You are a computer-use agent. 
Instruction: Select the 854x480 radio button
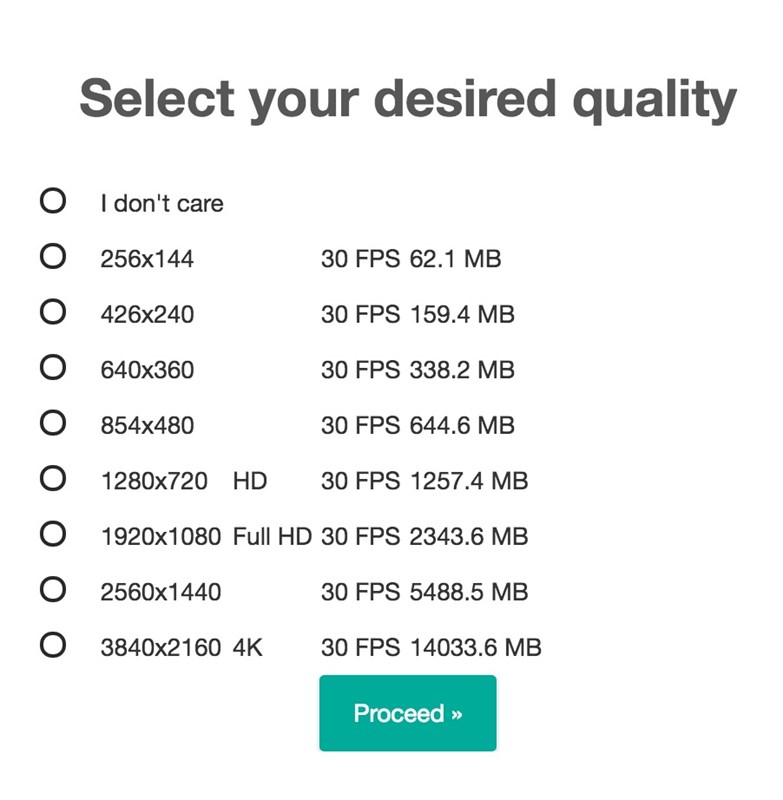tap(53, 424)
